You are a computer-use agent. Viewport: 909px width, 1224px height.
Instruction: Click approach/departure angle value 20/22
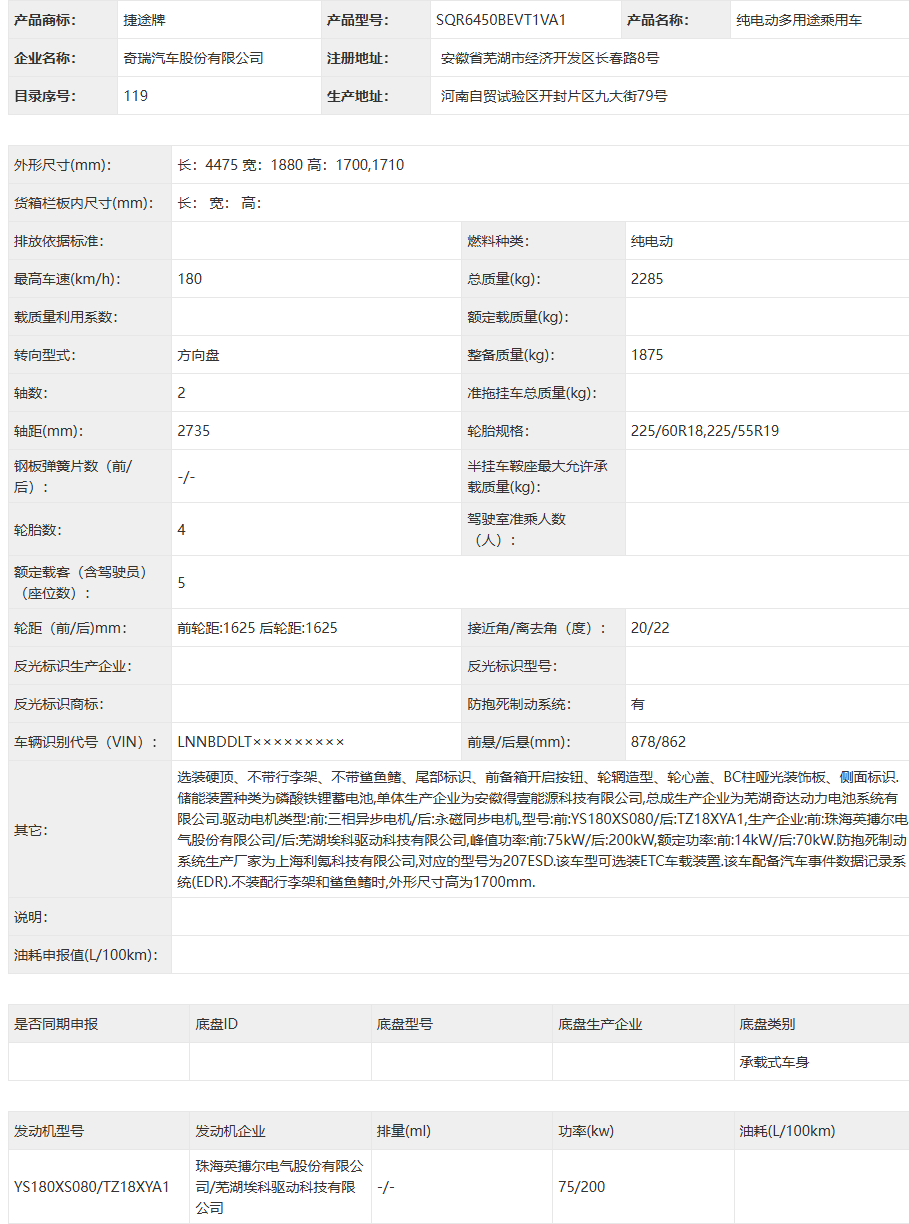click(650, 628)
